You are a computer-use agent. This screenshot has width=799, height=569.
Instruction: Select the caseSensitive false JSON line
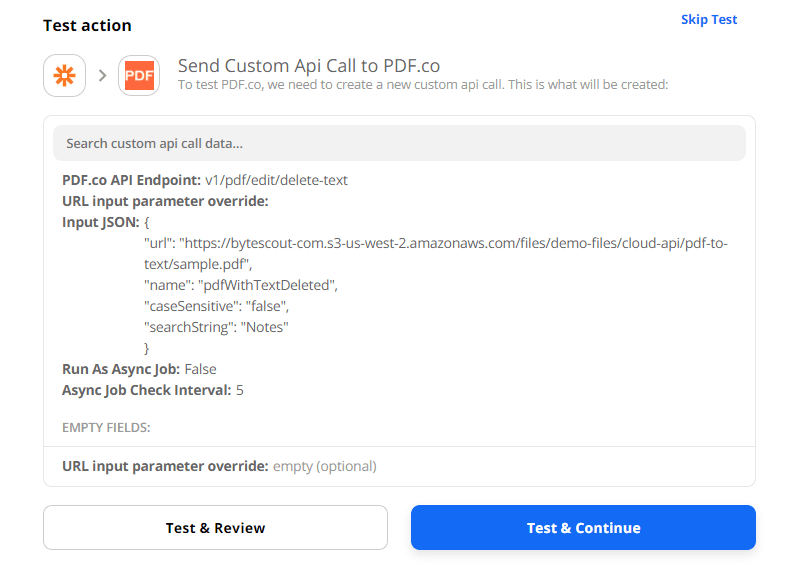tap(232, 306)
